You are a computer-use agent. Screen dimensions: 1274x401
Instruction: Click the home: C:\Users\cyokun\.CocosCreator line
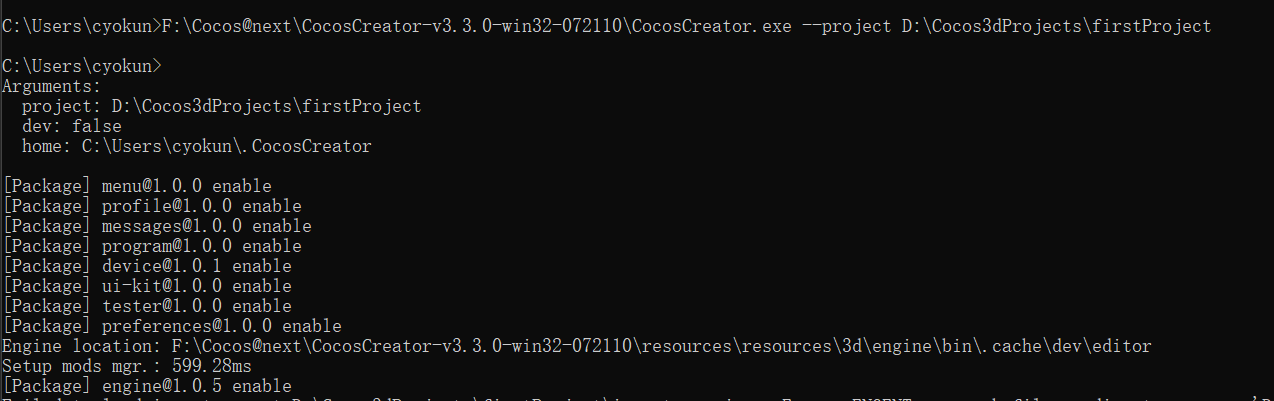click(196, 146)
